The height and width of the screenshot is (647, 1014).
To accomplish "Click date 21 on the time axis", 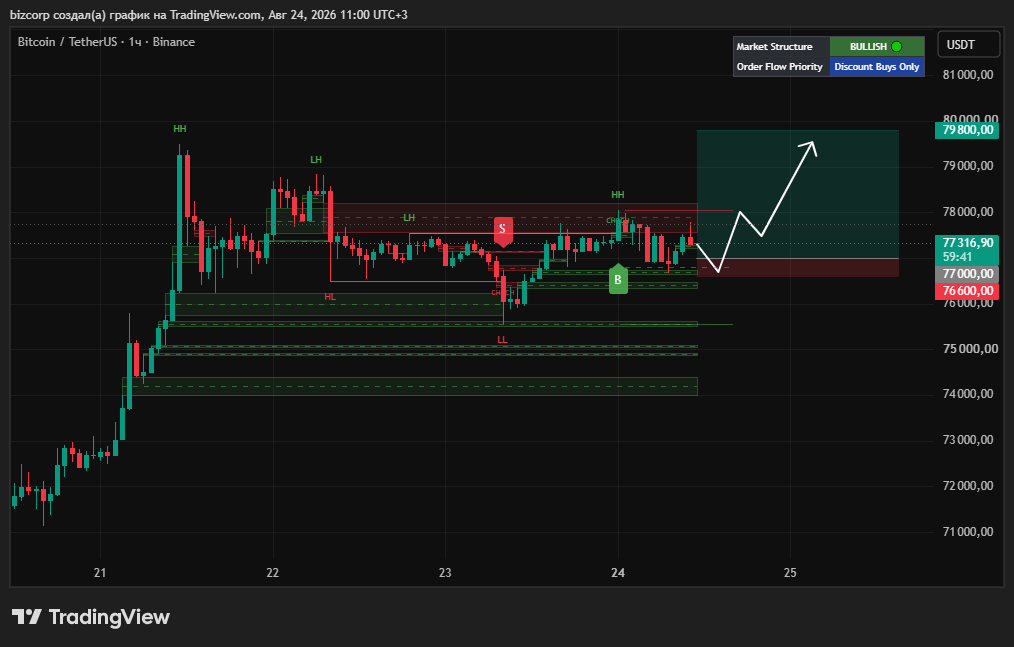I will point(100,573).
